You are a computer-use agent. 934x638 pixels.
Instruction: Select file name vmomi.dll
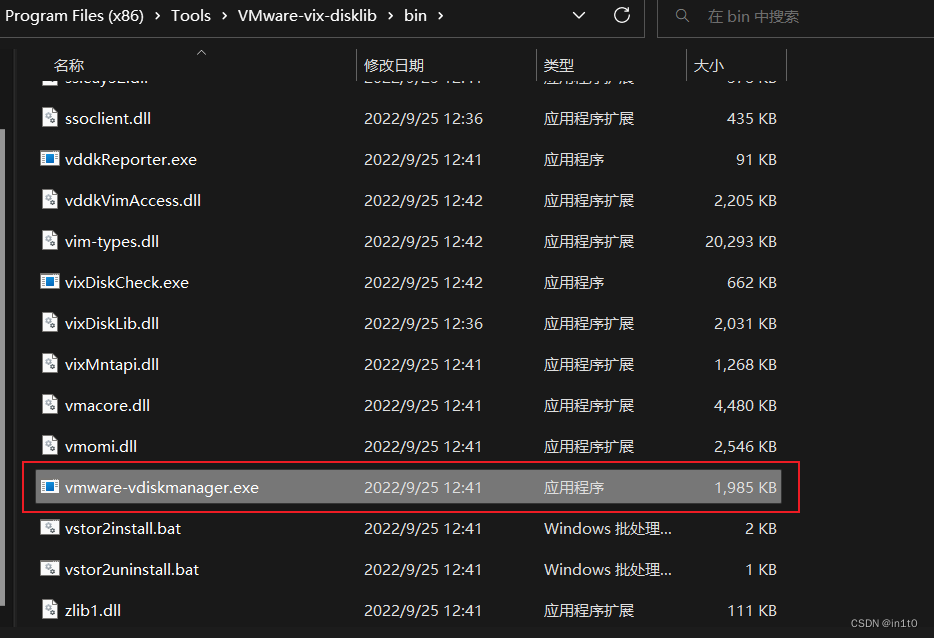pos(101,447)
